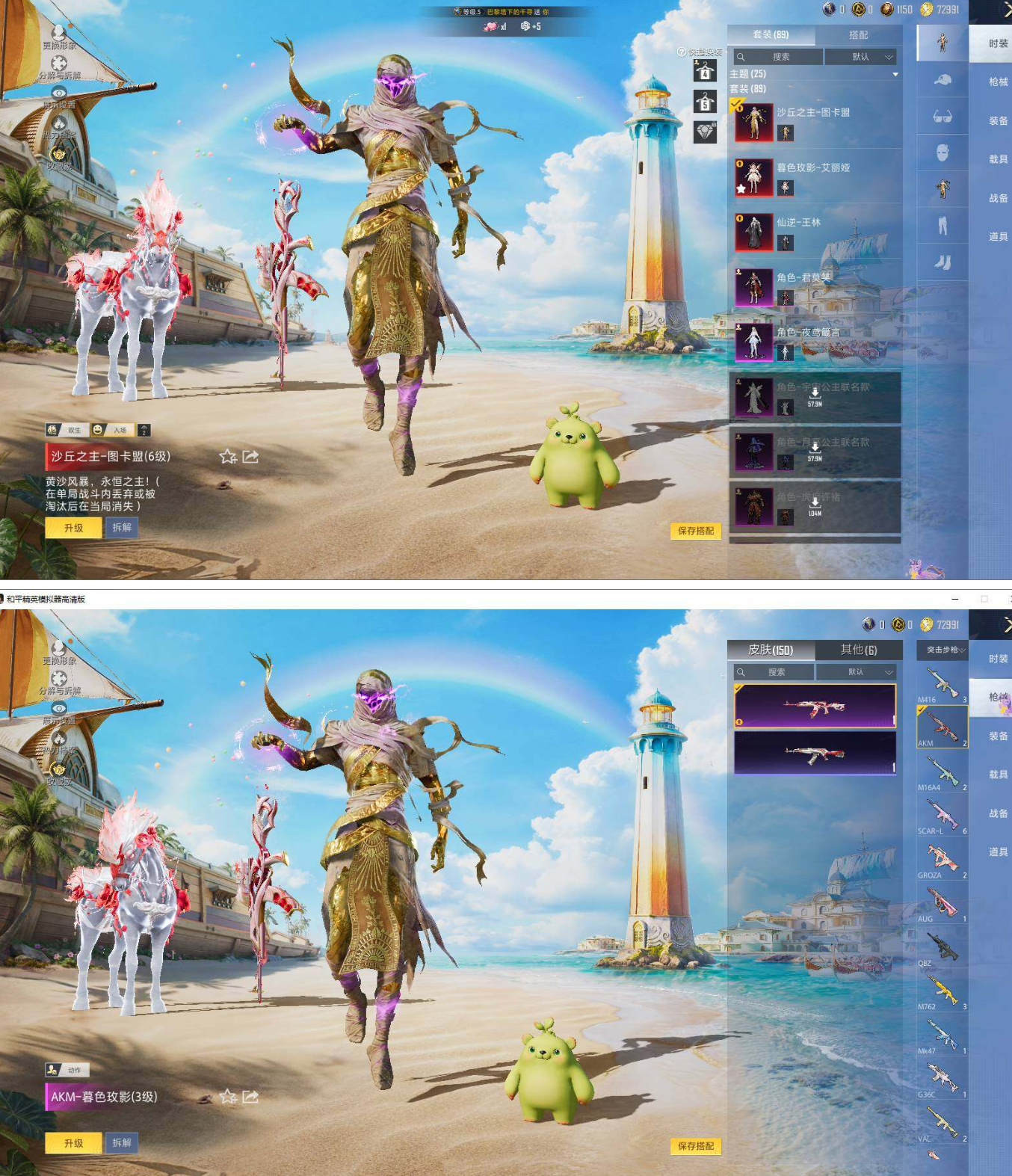Toggle the 双生 tag on the outfit
This screenshot has height=1176, width=1012.
point(67,430)
